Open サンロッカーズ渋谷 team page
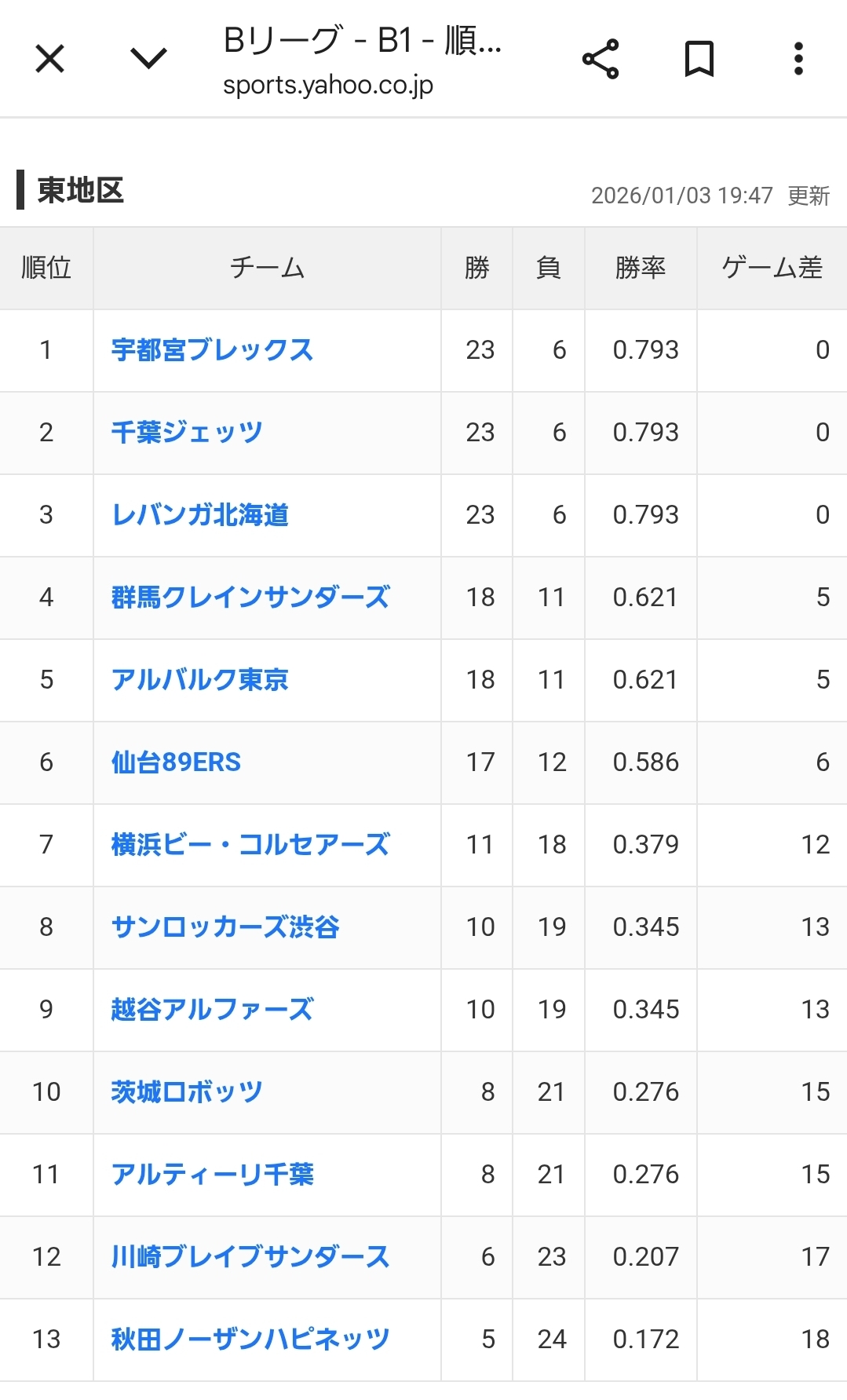This screenshot has height=1400, width=847. (225, 927)
